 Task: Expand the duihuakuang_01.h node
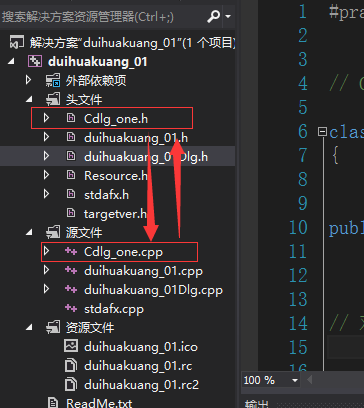point(46,137)
